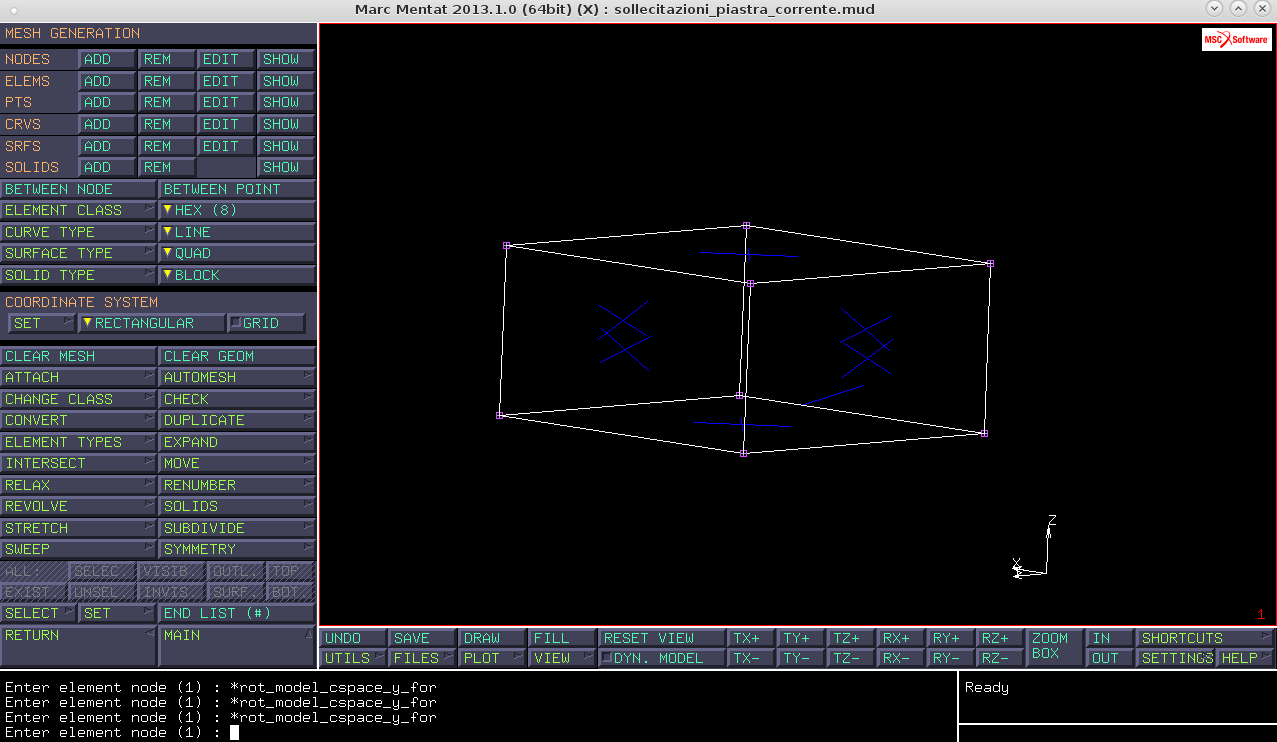
Task: Open ELEMENT CLASS submenu
Action: coord(79,210)
